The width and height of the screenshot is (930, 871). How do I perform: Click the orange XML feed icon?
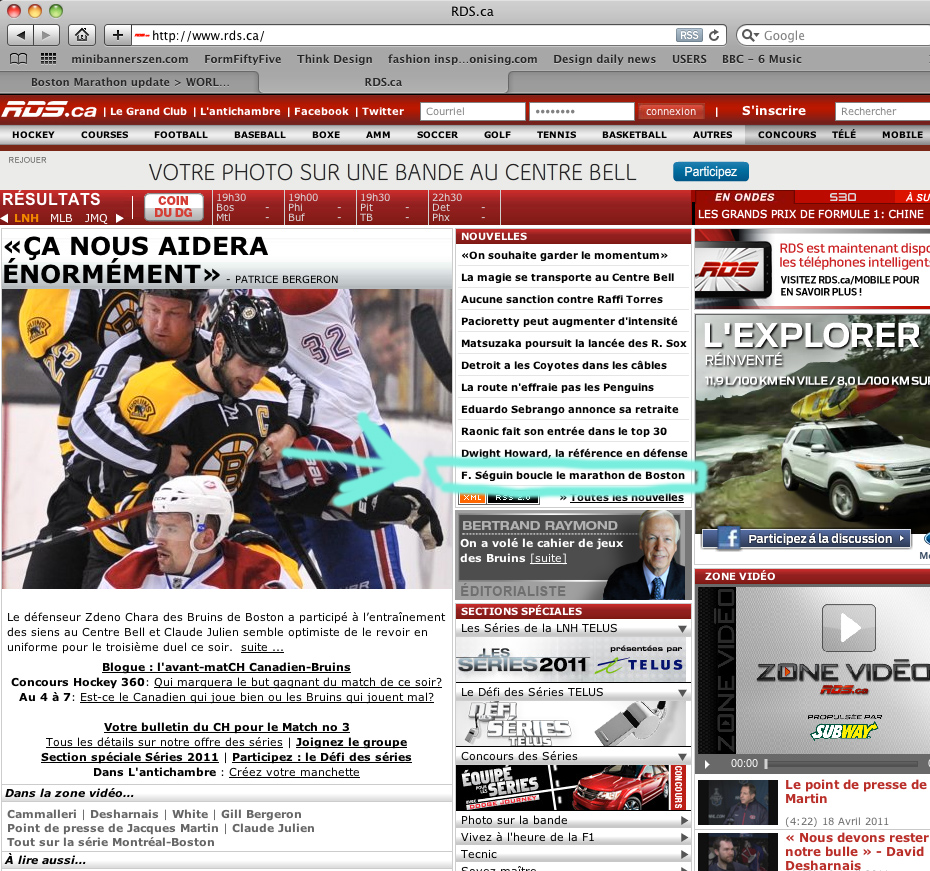click(x=472, y=497)
